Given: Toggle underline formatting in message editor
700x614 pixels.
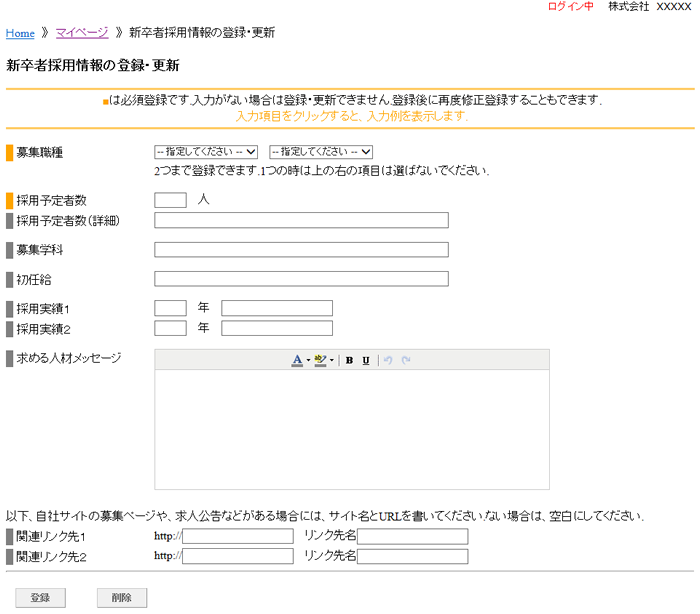Looking at the screenshot, I should coord(366,360).
